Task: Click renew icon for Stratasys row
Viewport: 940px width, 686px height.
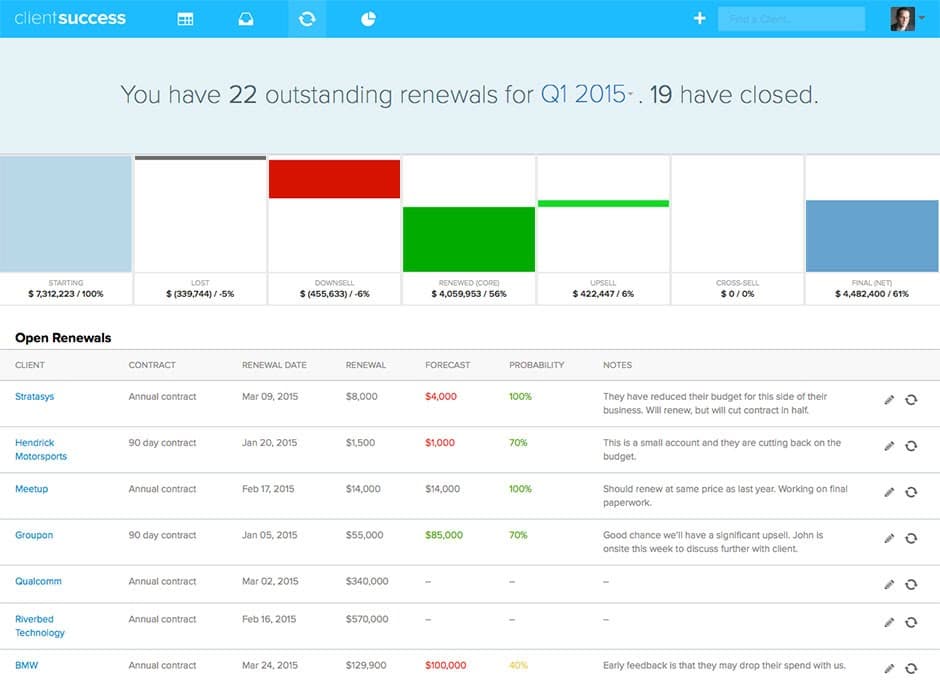Action: pyautogui.click(x=911, y=400)
